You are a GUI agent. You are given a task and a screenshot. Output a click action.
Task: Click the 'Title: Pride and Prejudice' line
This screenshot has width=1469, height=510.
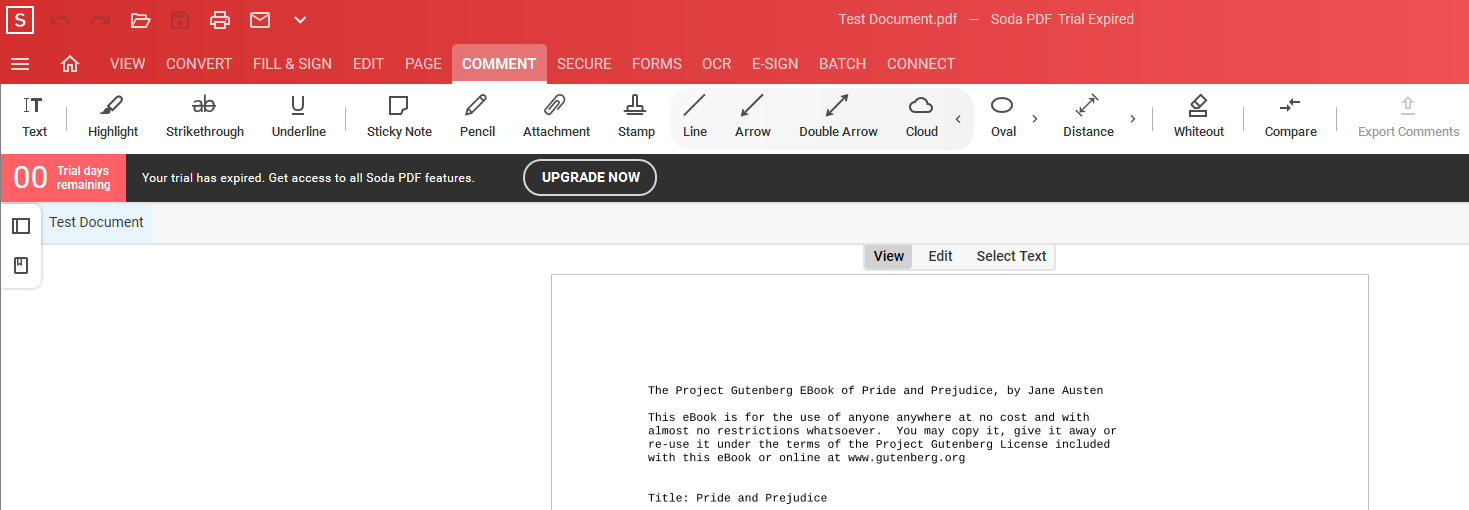click(x=737, y=498)
